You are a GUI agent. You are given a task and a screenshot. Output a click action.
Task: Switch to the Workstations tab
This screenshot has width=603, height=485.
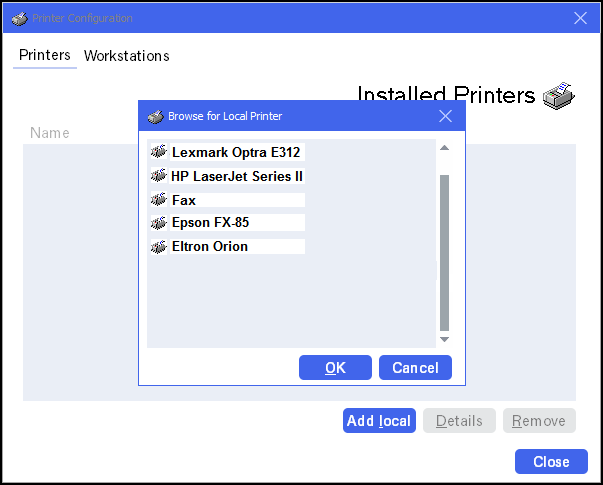[x=126, y=56]
